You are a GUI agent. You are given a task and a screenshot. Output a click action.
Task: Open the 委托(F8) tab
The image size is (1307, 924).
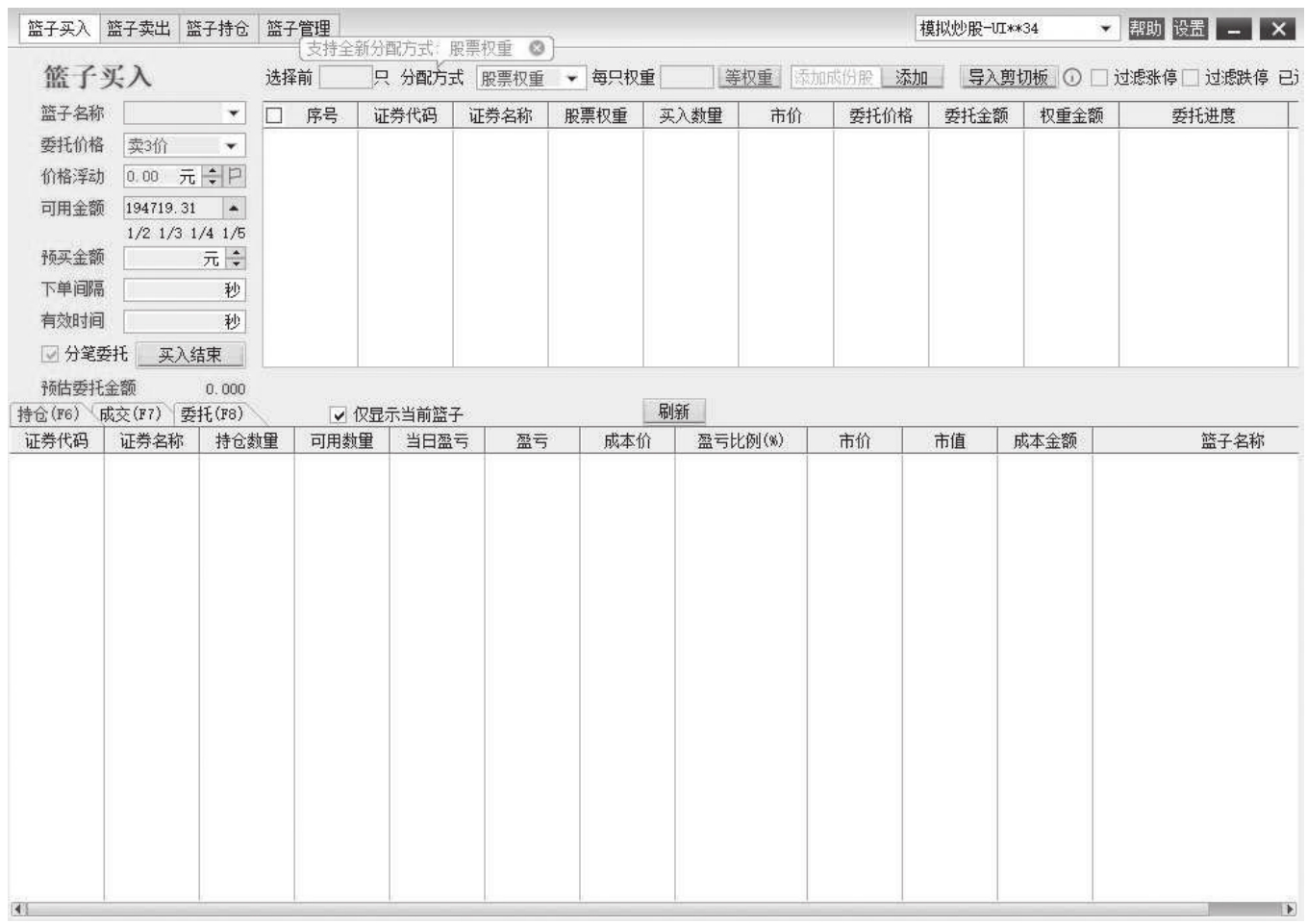coord(212,414)
